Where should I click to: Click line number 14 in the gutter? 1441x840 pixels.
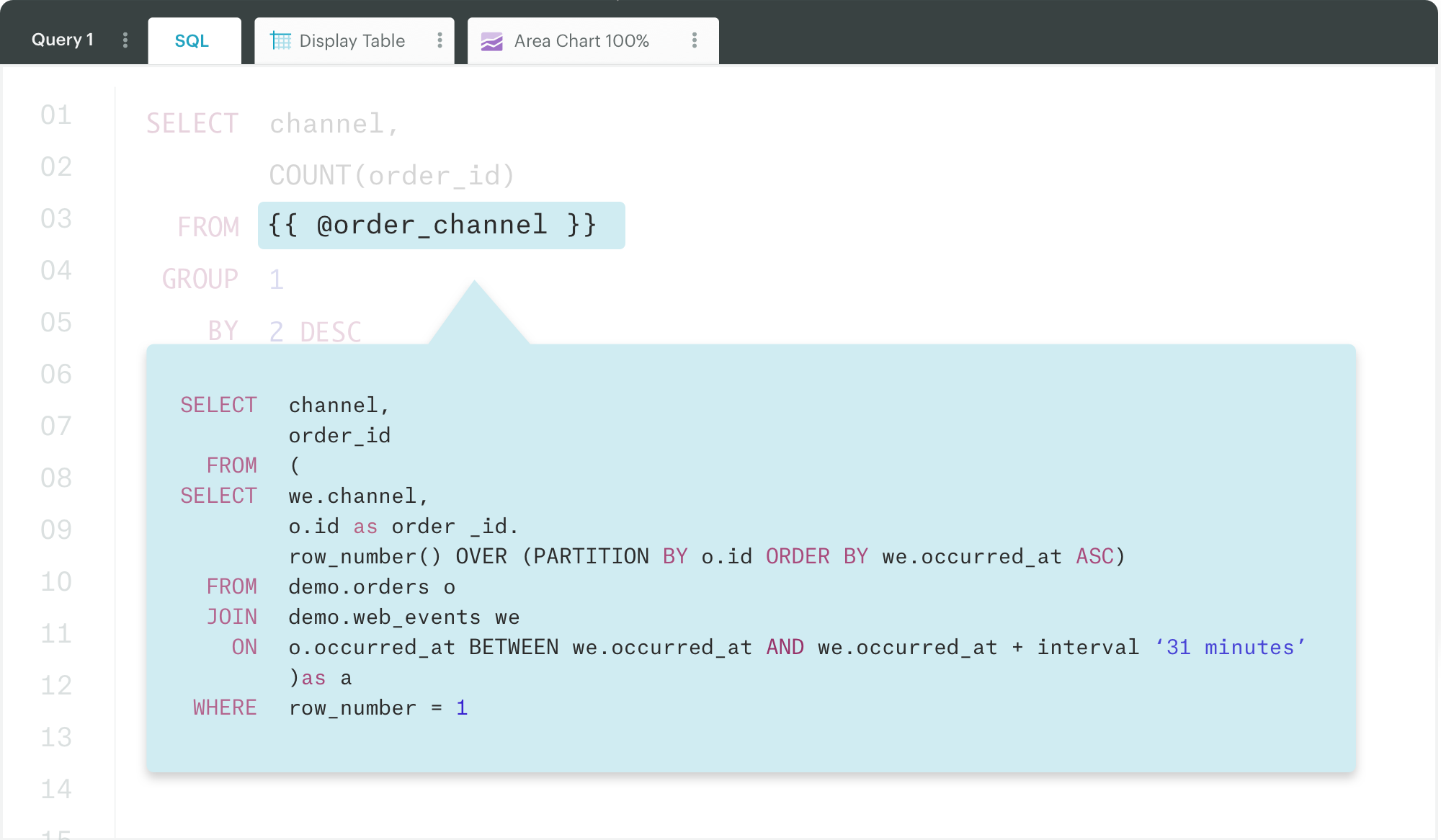[56, 790]
